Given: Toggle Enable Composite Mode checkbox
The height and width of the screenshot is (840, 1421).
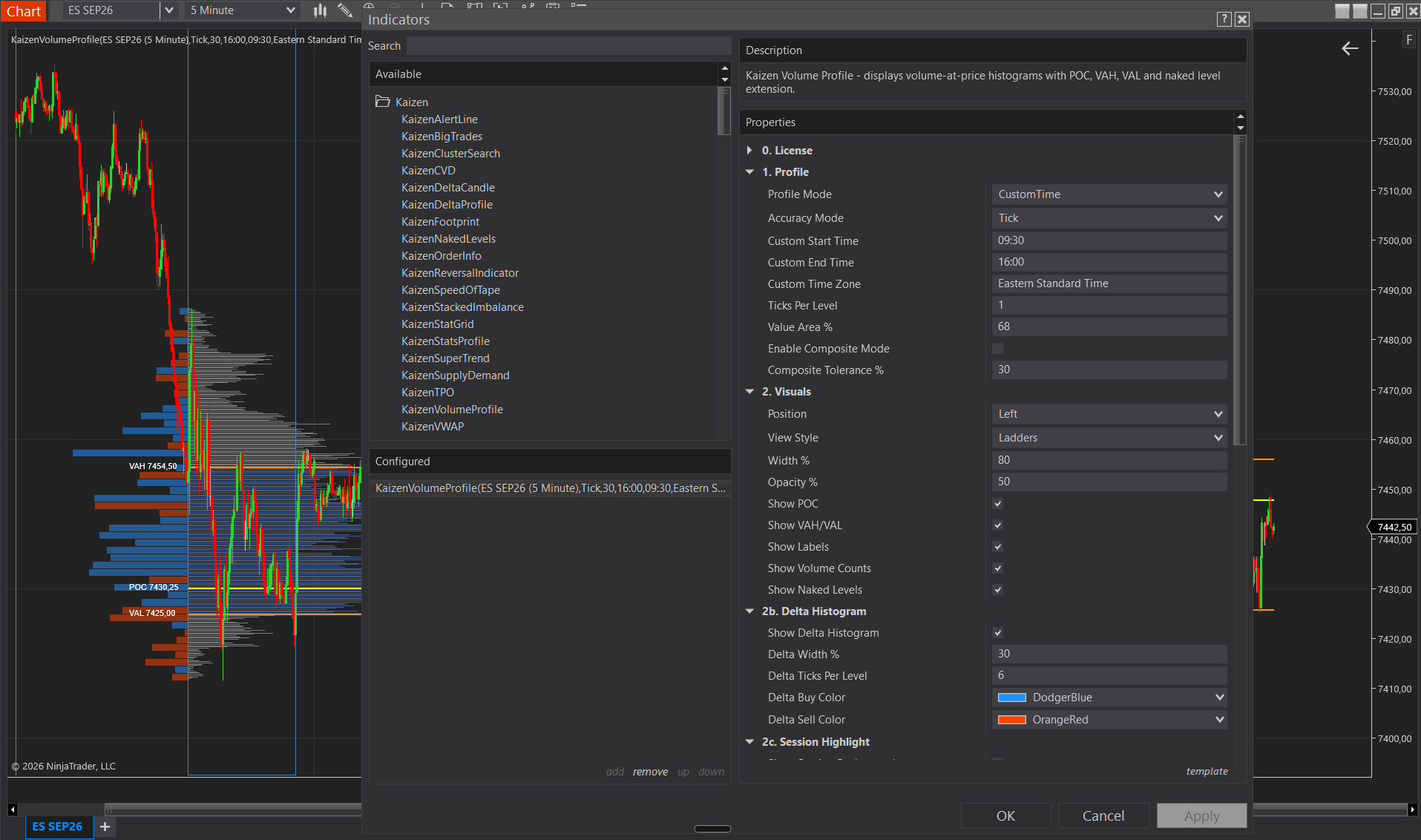Looking at the screenshot, I should point(998,349).
